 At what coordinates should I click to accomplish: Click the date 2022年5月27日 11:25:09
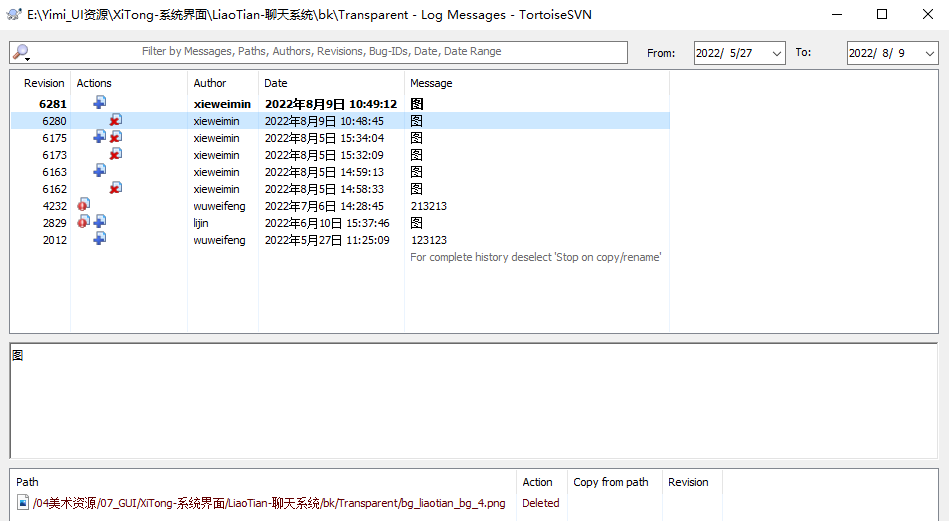click(327, 240)
